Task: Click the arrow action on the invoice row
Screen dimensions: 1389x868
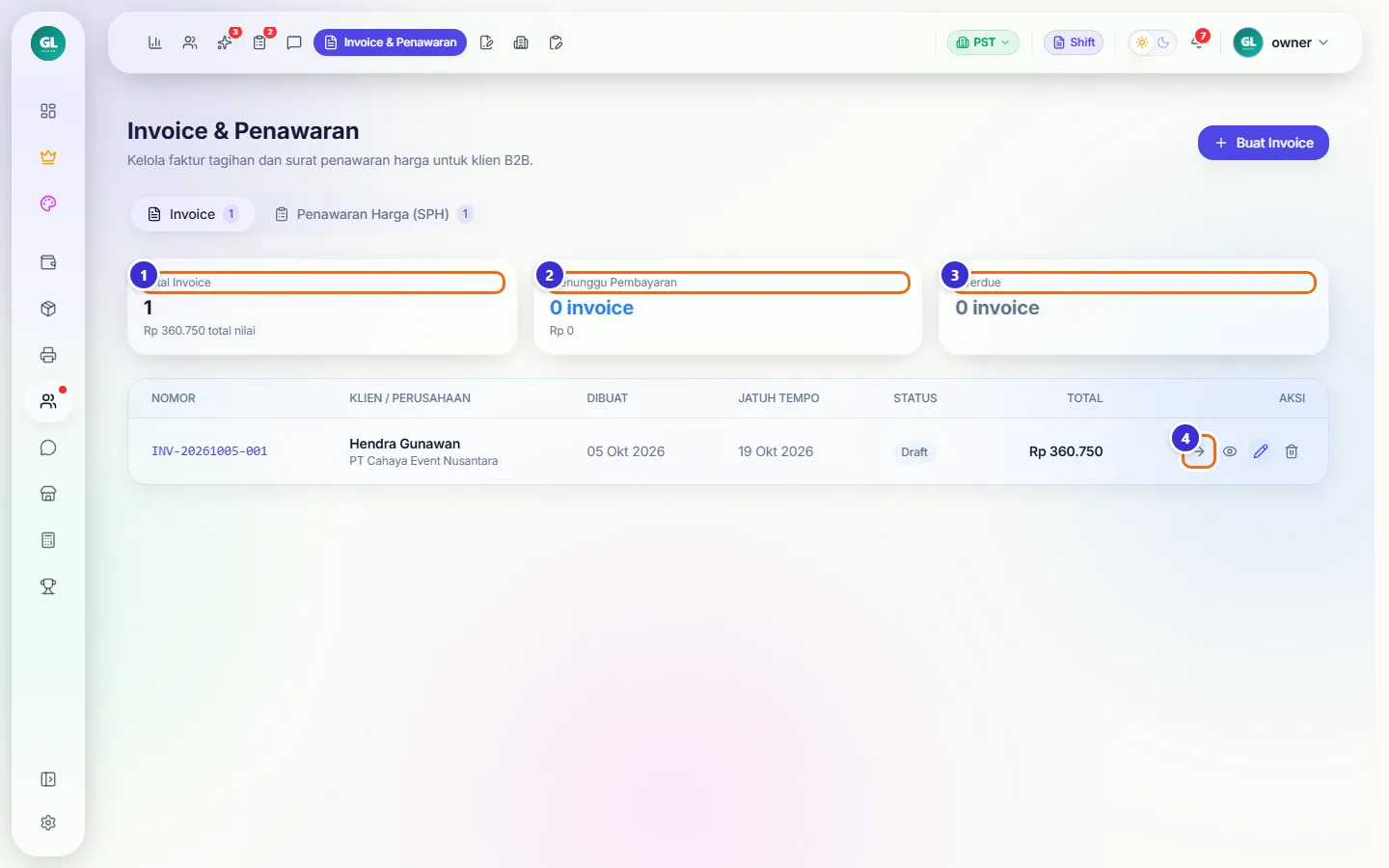Action: [1199, 451]
